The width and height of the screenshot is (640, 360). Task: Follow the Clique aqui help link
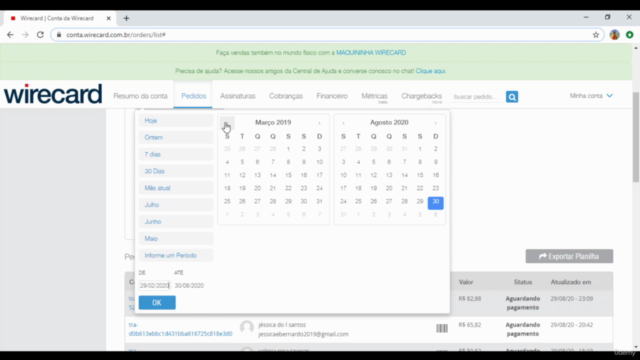point(430,71)
